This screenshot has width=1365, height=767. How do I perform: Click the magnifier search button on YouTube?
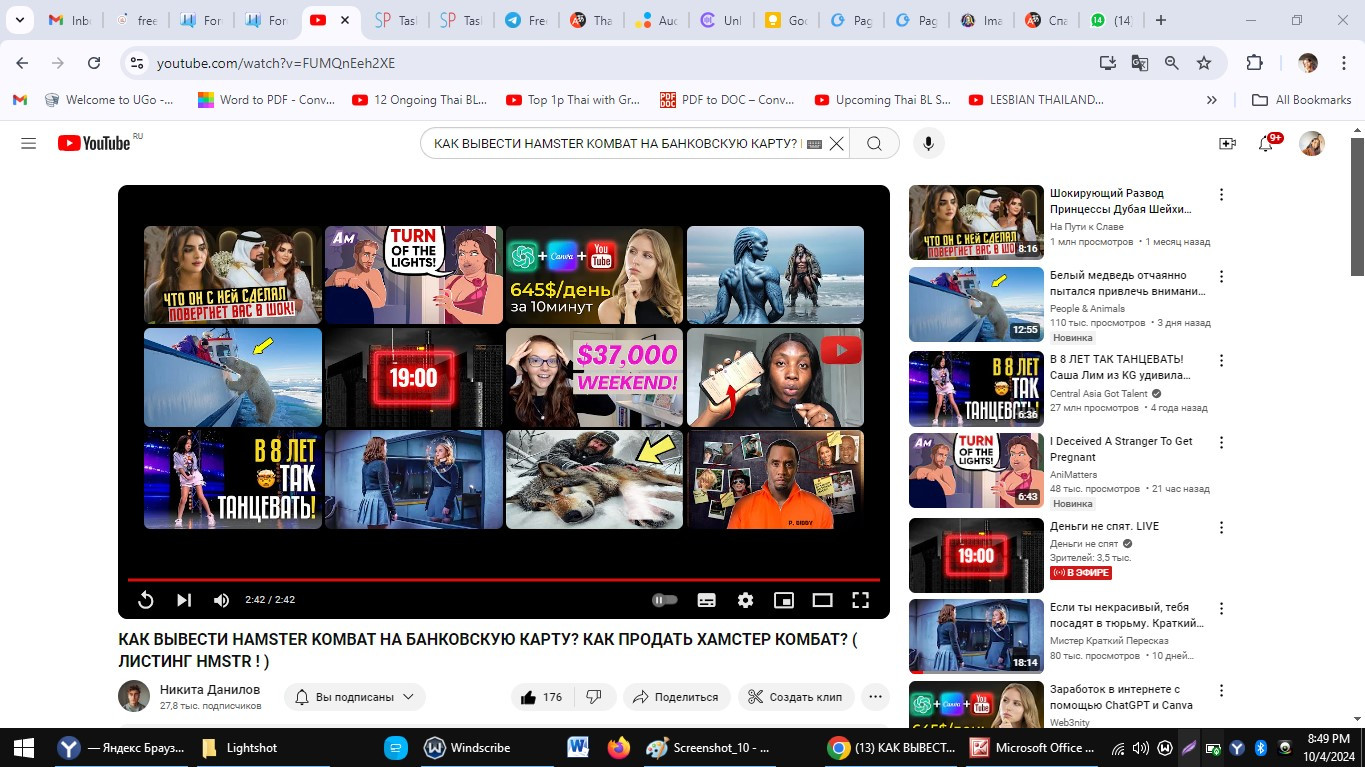(874, 144)
